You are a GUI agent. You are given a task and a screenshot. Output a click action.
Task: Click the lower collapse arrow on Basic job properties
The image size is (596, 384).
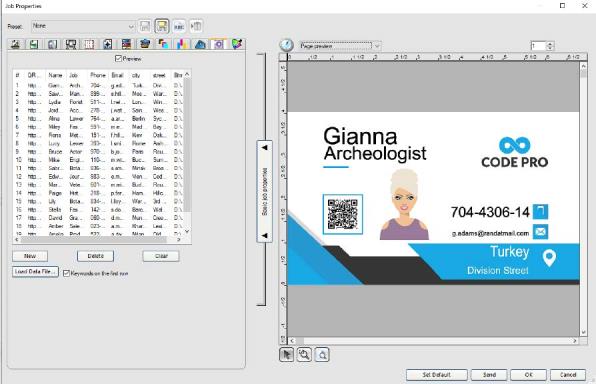click(x=265, y=236)
